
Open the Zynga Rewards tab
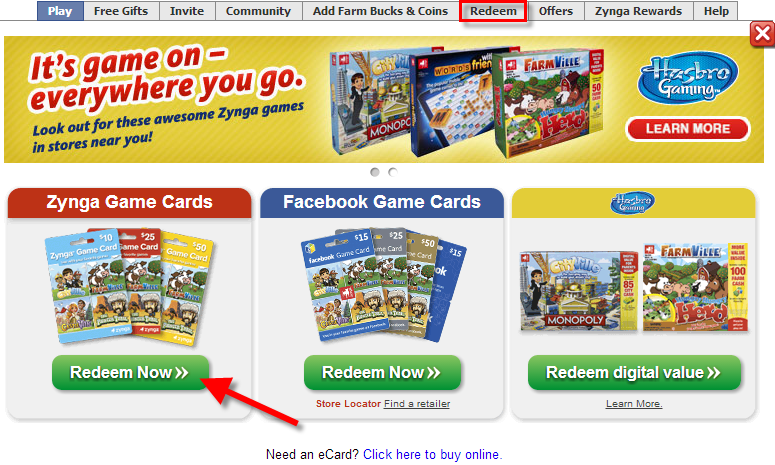coord(638,11)
